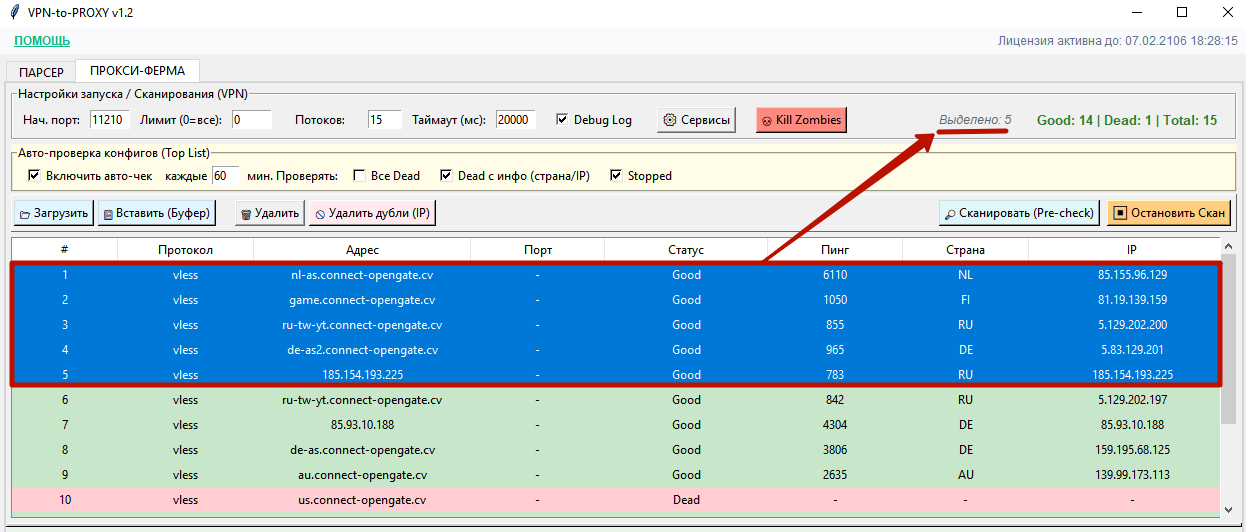Toggle the Stopped checkbox
Screen dimensions: 1246x532
pos(616,176)
